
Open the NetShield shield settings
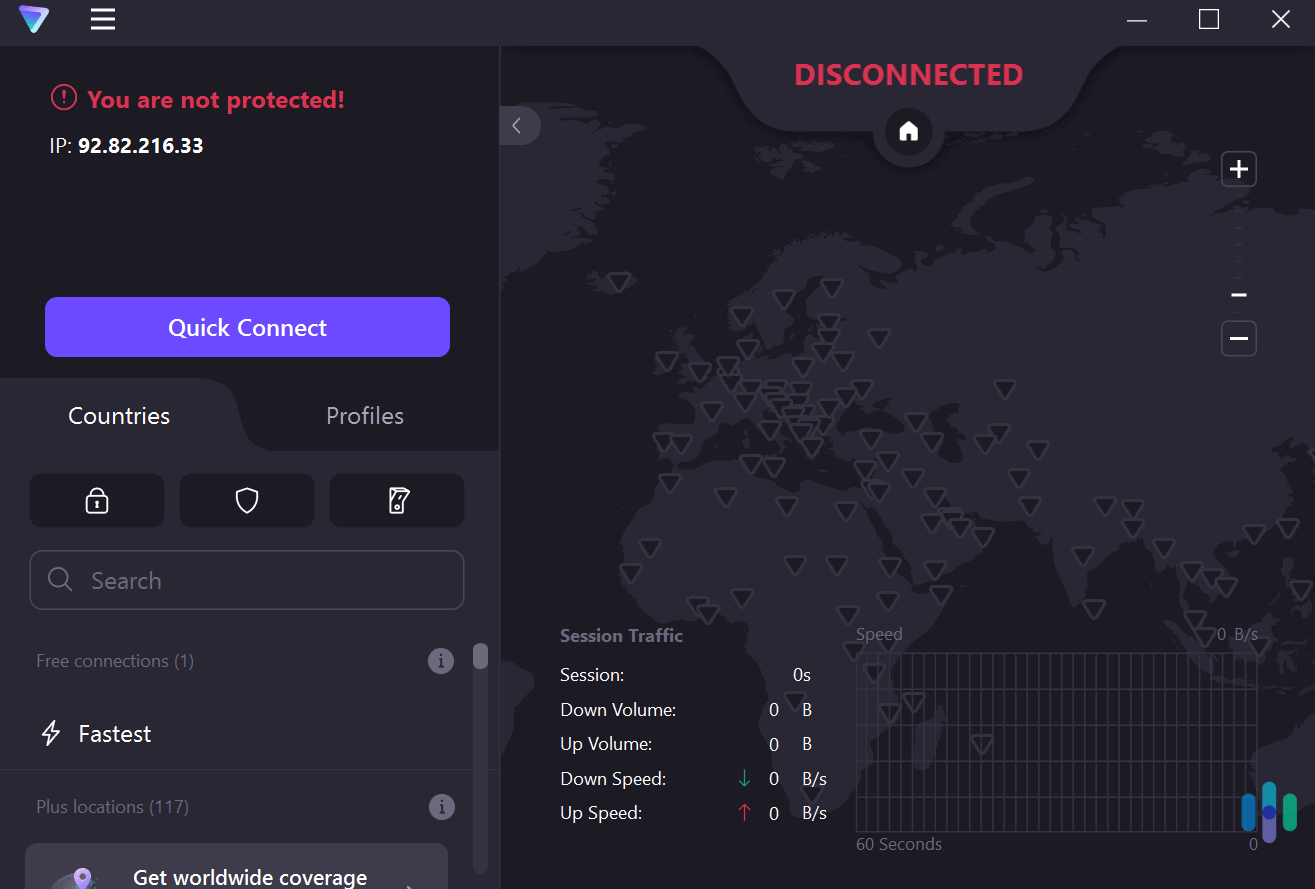(x=246, y=500)
